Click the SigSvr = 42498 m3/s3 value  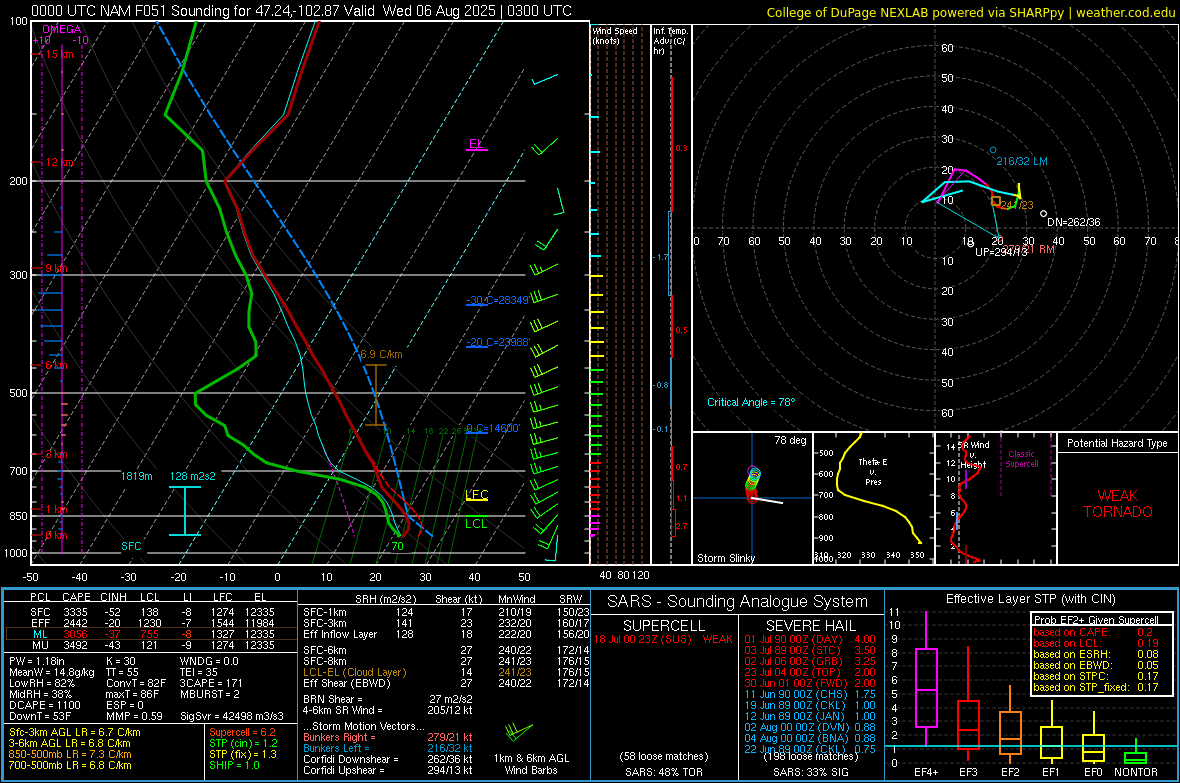coord(232,716)
